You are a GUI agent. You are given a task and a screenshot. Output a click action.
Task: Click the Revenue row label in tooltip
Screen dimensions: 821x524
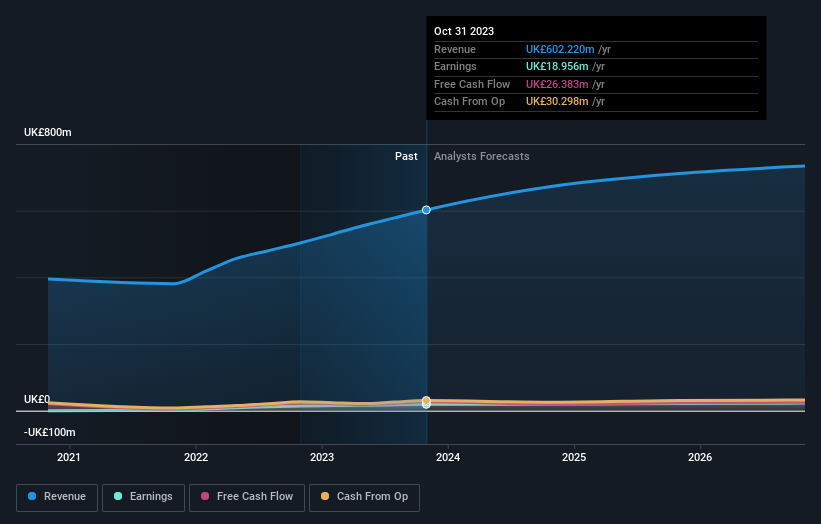(455, 49)
